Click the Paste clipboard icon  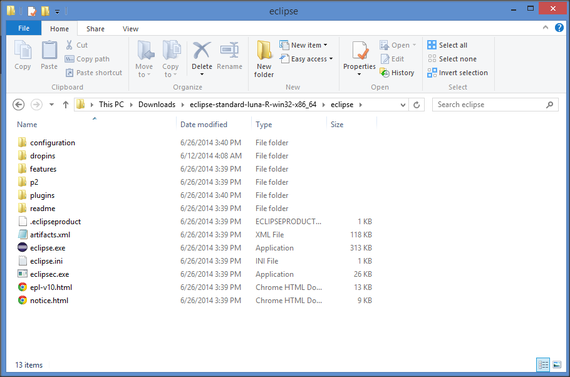pos(49,50)
